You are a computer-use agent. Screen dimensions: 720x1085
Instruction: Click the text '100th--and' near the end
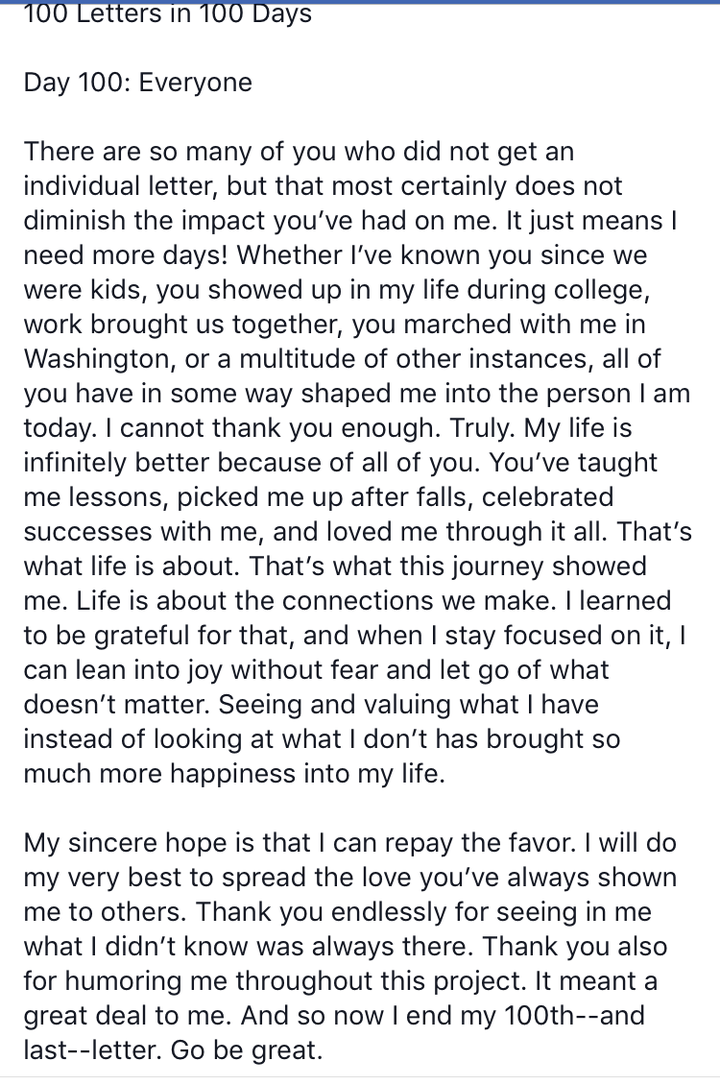click(574, 1016)
